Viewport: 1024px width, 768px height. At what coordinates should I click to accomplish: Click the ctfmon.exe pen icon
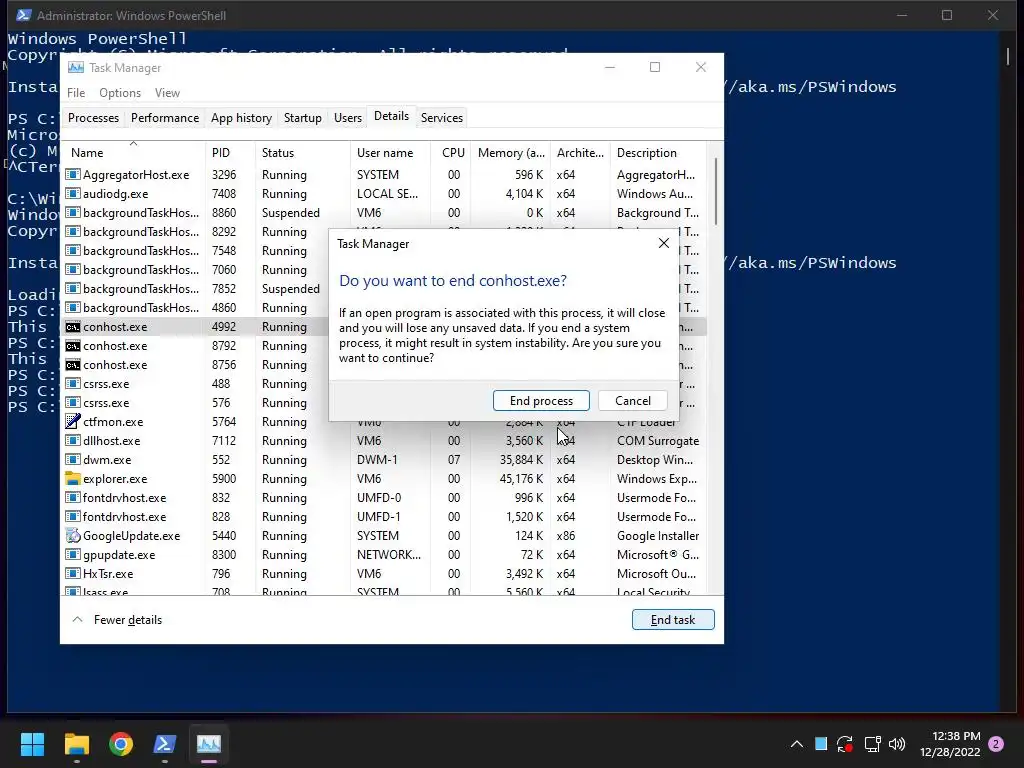coord(72,421)
